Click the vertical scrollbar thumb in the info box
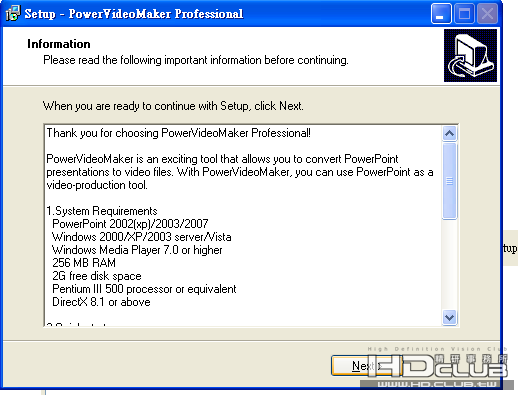The width and height of the screenshot is (519, 395). (x=449, y=181)
